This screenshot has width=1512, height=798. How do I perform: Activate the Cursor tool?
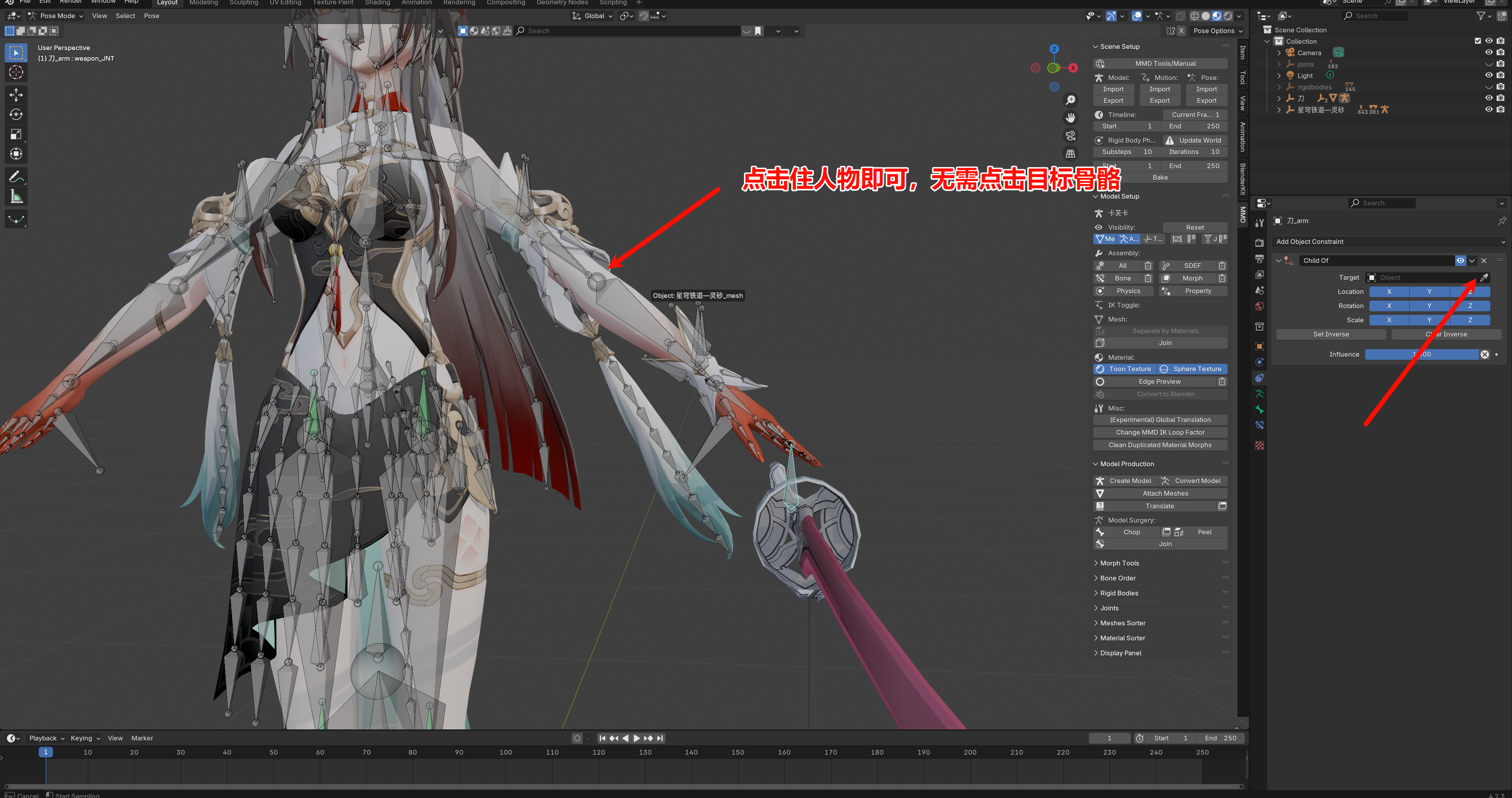tap(16, 73)
